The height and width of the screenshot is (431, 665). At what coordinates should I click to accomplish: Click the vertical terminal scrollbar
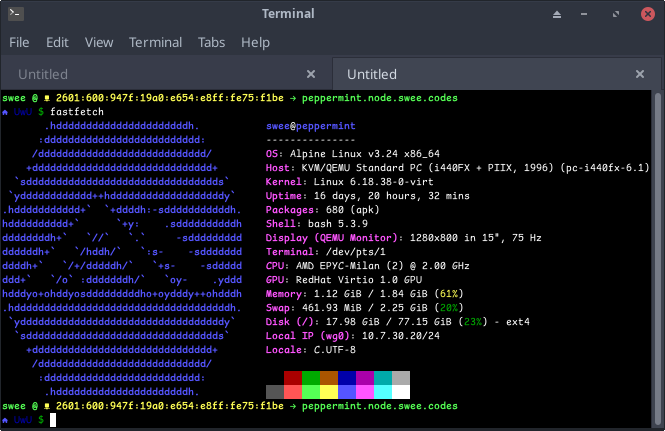click(658, 259)
